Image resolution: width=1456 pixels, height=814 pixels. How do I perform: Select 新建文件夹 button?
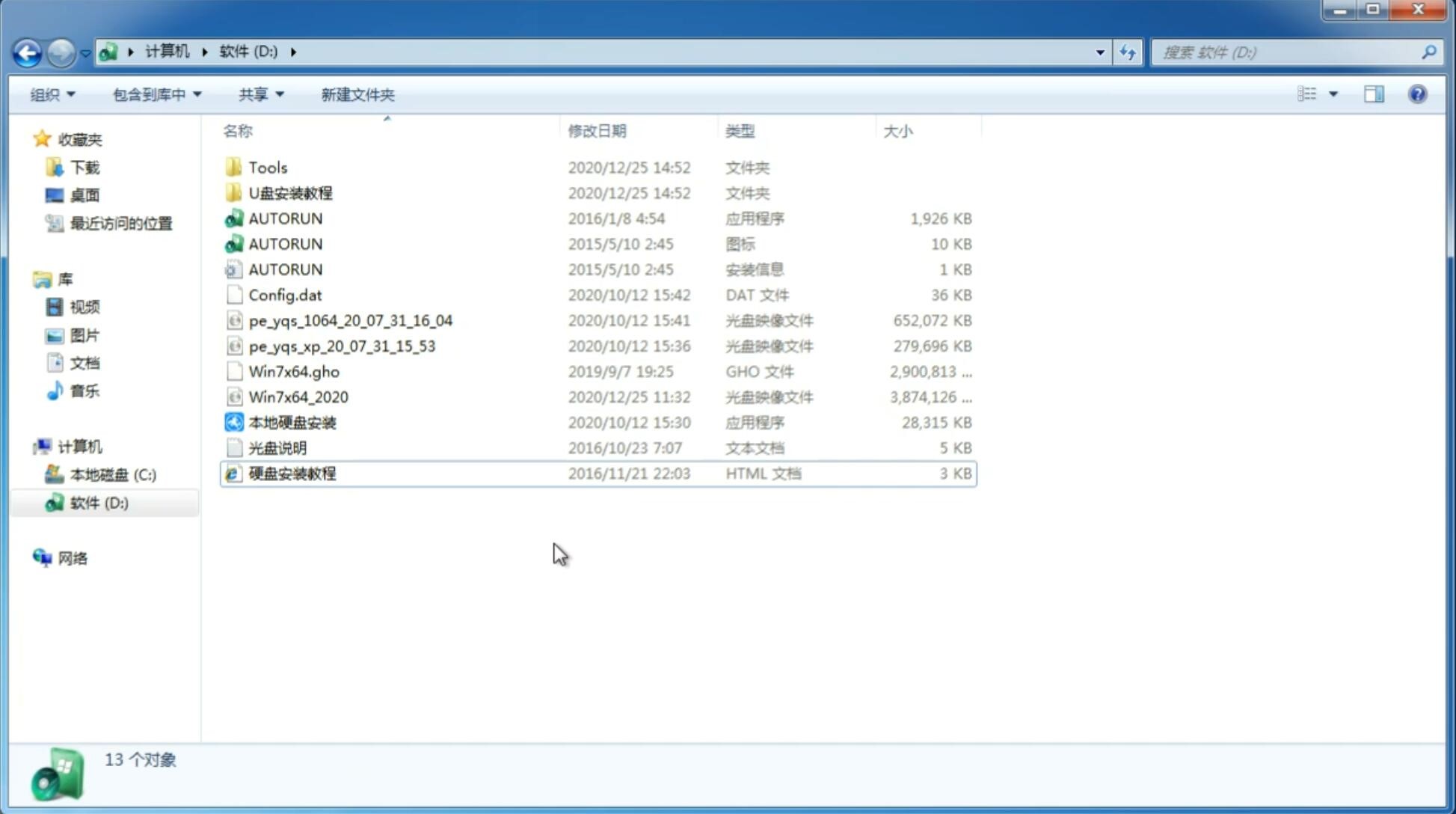[x=357, y=94]
